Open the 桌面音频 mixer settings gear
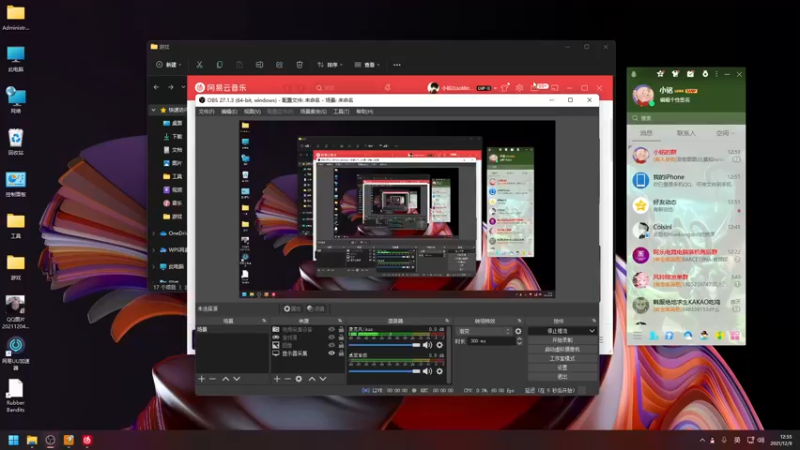Image resolution: width=800 pixels, height=450 pixels. point(440,371)
